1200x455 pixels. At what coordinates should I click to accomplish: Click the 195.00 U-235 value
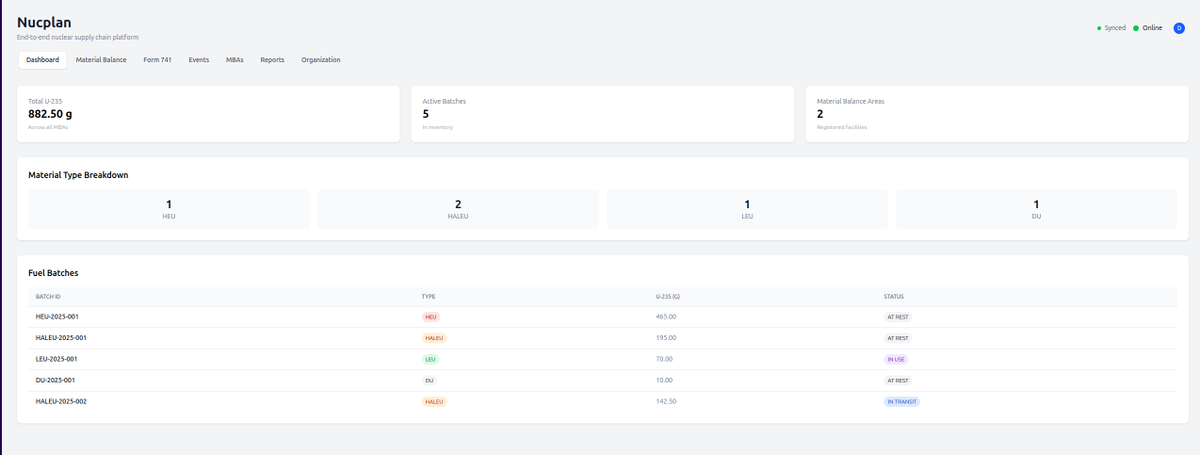click(x=666, y=338)
